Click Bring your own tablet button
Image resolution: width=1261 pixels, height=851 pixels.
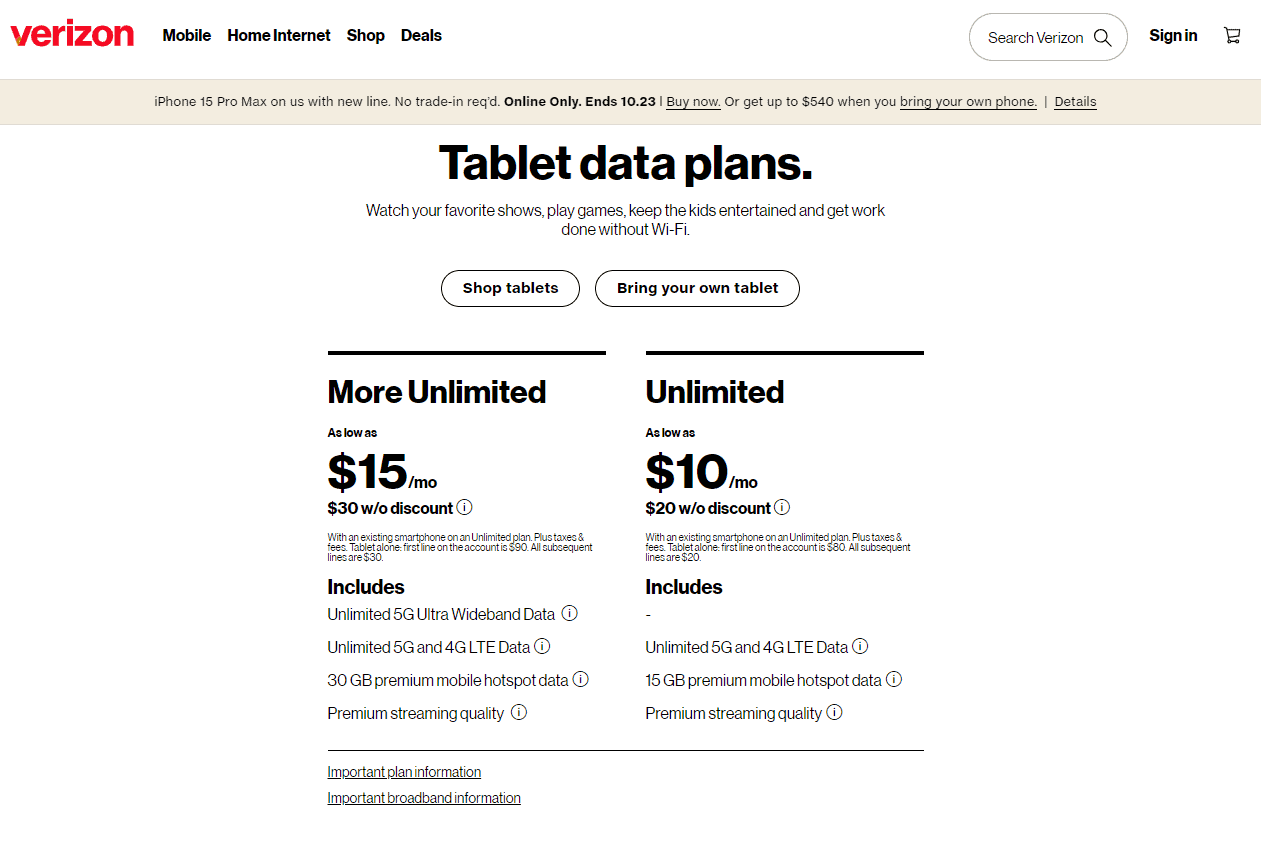[697, 288]
